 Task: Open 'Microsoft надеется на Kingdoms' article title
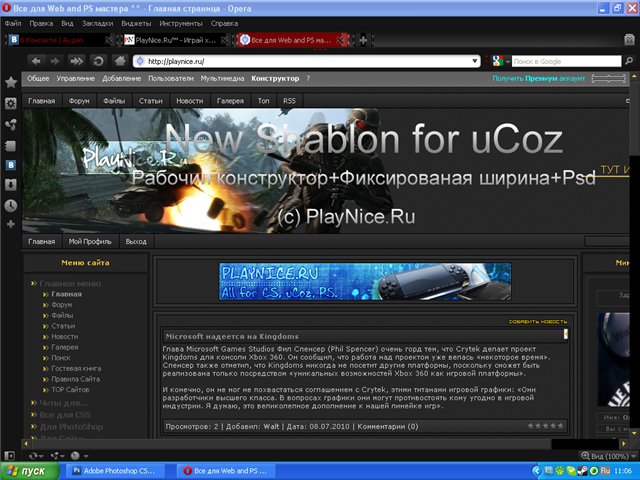coord(232,336)
